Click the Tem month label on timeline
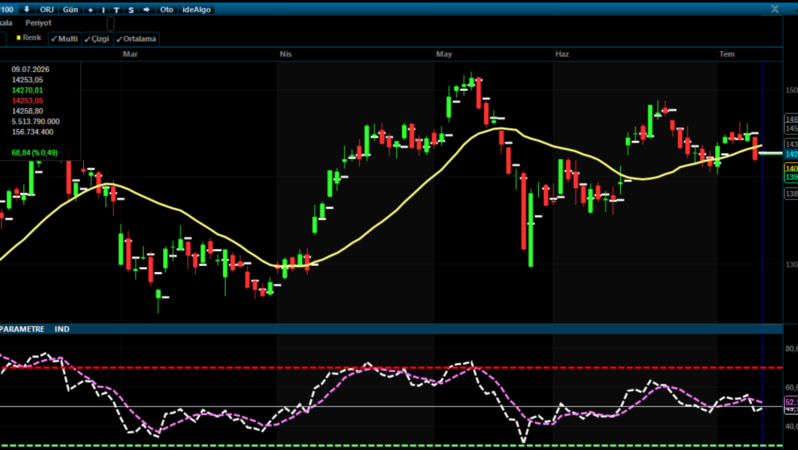The width and height of the screenshot is (798, 450). tap(727, 54)
